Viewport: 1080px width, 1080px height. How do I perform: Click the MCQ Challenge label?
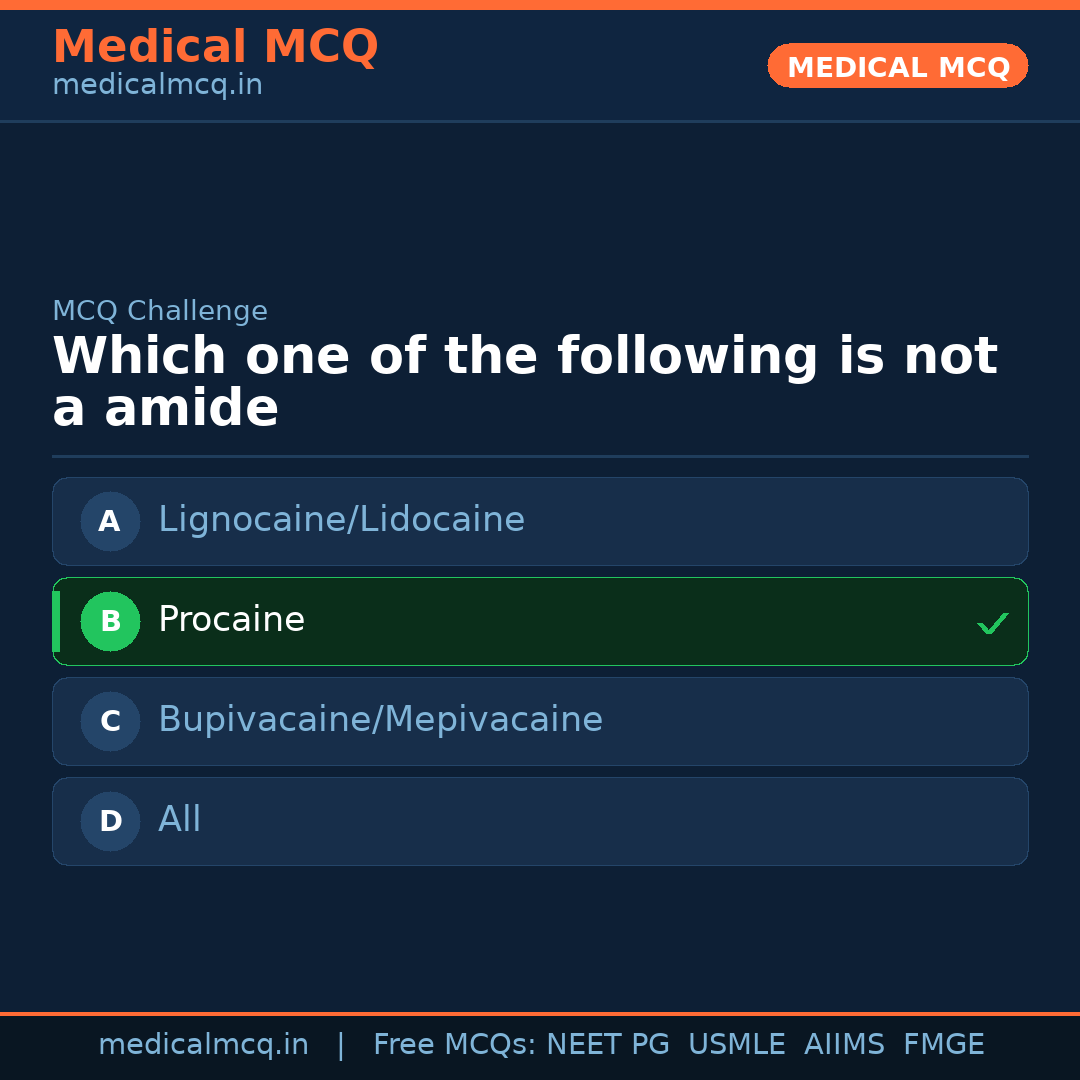click(160, 311)
